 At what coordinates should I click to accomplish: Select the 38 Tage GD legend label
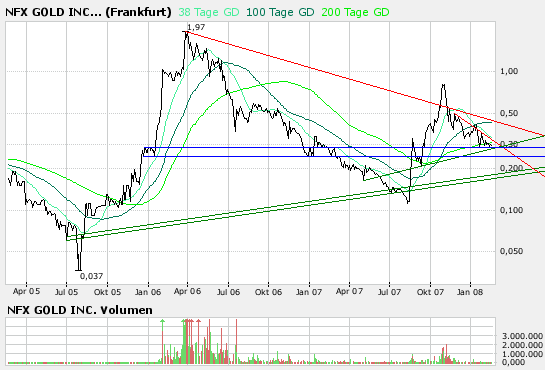209,12
